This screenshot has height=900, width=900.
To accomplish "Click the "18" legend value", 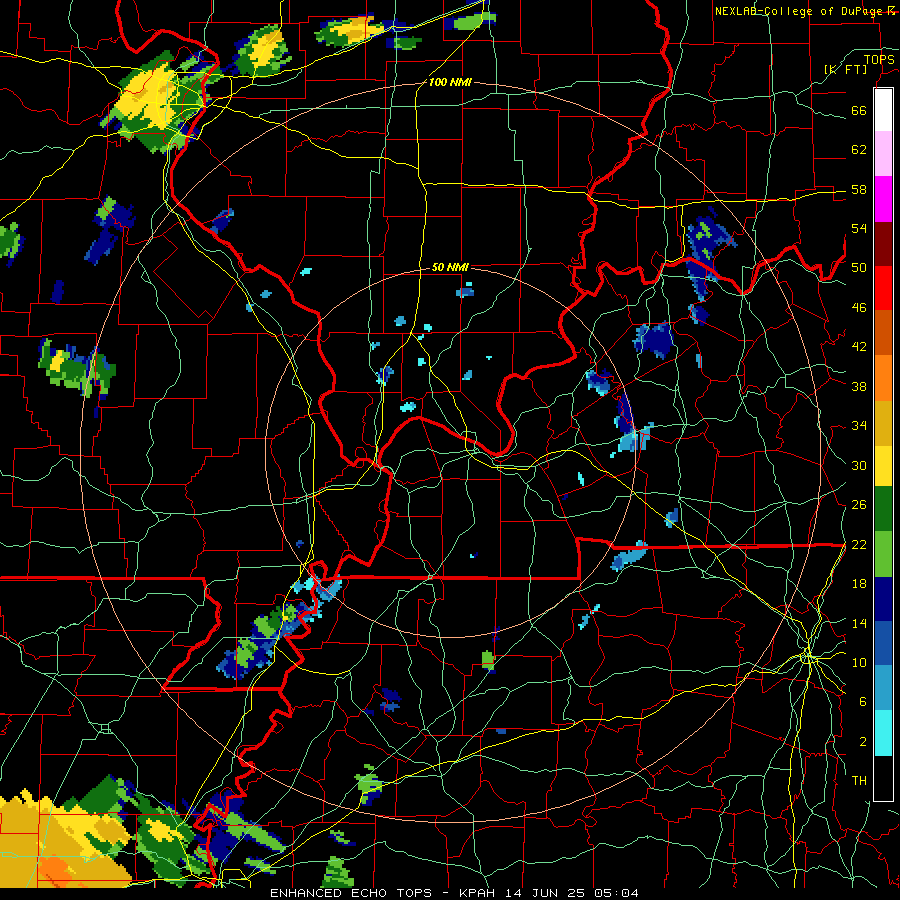I will click(859, 584).
